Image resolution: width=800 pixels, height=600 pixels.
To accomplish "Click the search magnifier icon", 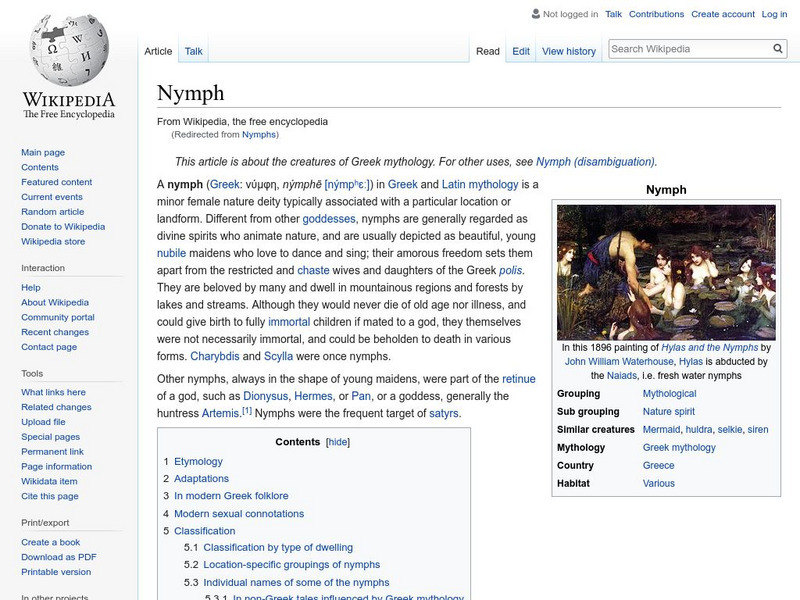I will click(778, 48).
